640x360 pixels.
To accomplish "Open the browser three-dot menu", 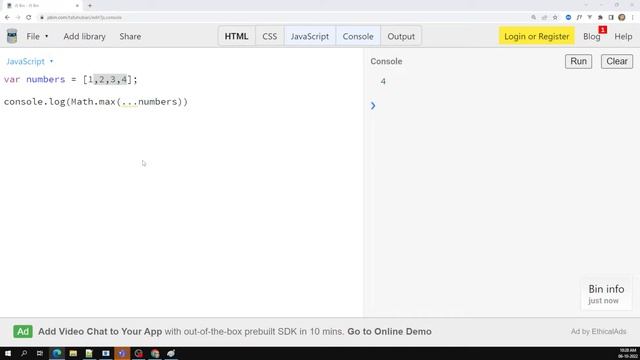I will tap(633, 18).
